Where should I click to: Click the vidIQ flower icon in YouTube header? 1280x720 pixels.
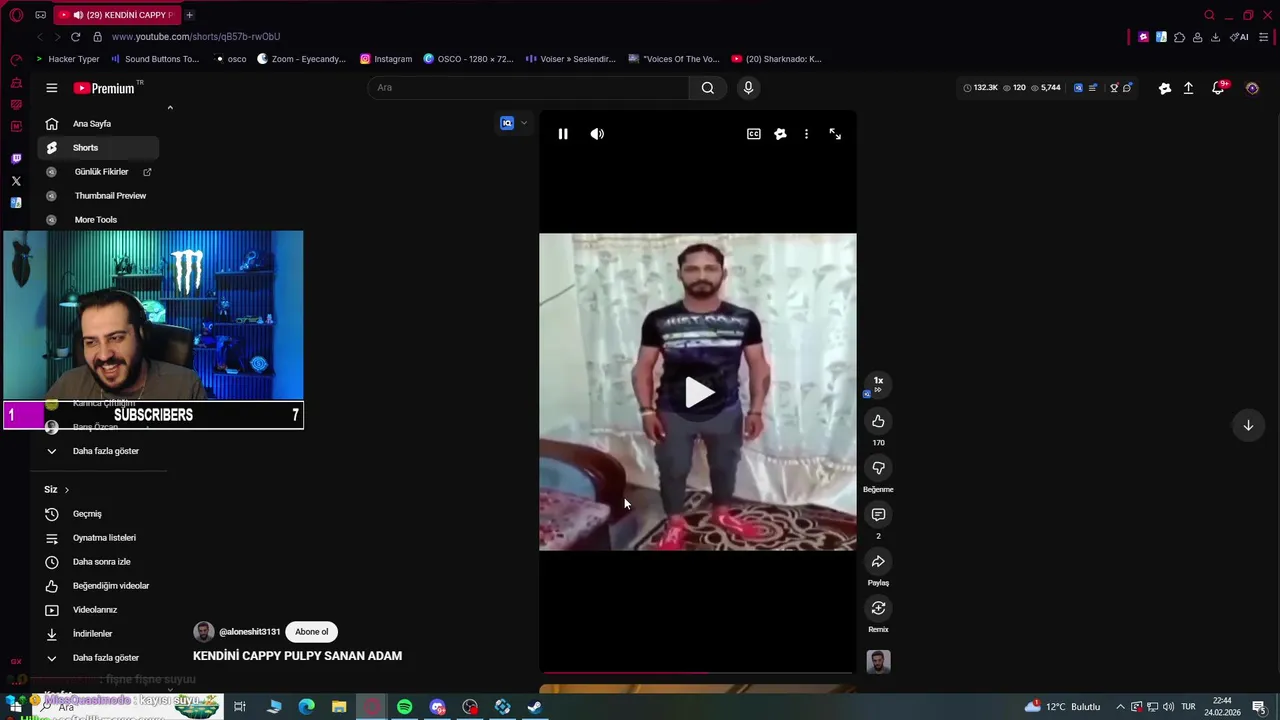pyautogui.click(x=1165, y=88)
